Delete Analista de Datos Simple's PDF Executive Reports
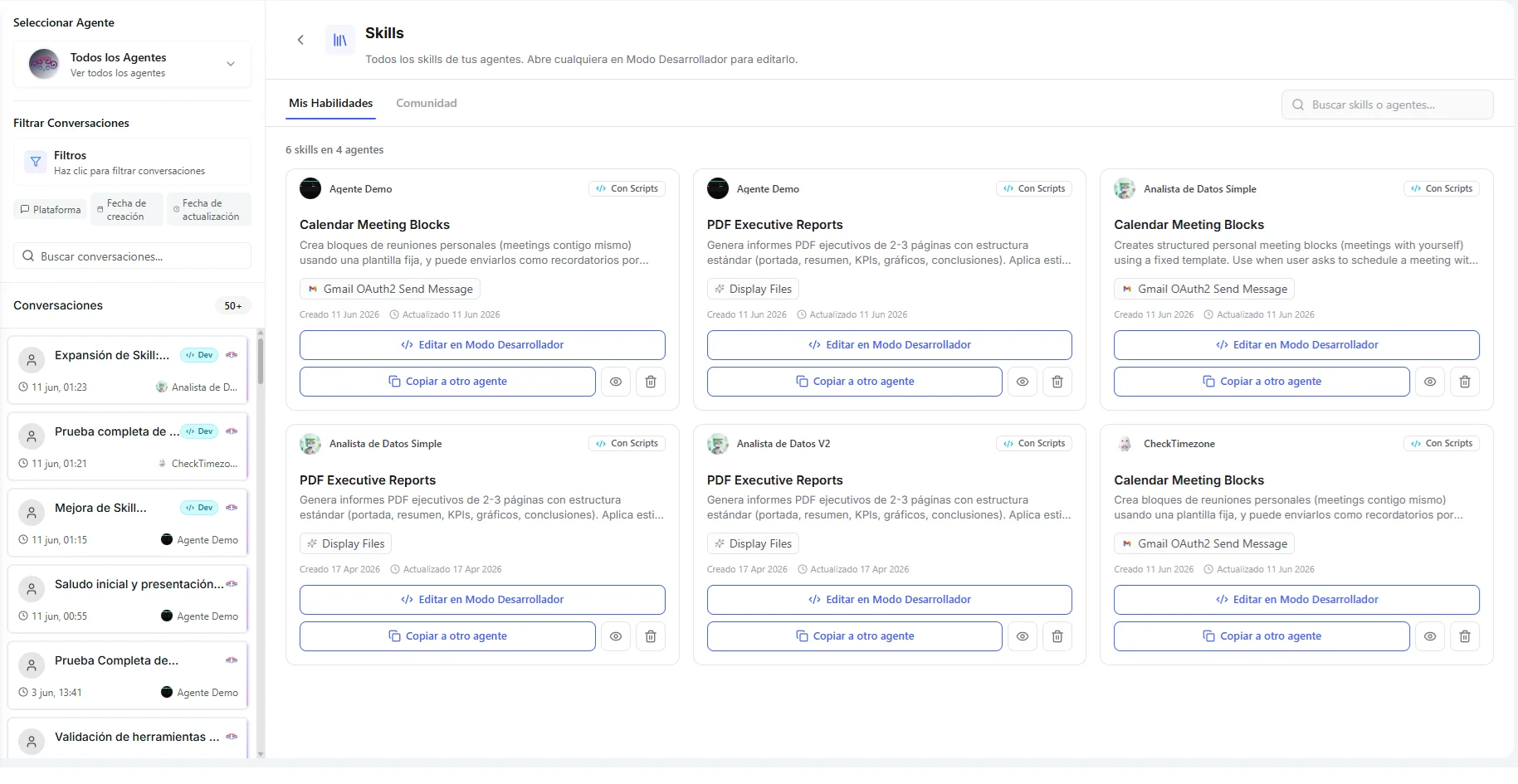 pyautogui.click(x=651, y=636)
